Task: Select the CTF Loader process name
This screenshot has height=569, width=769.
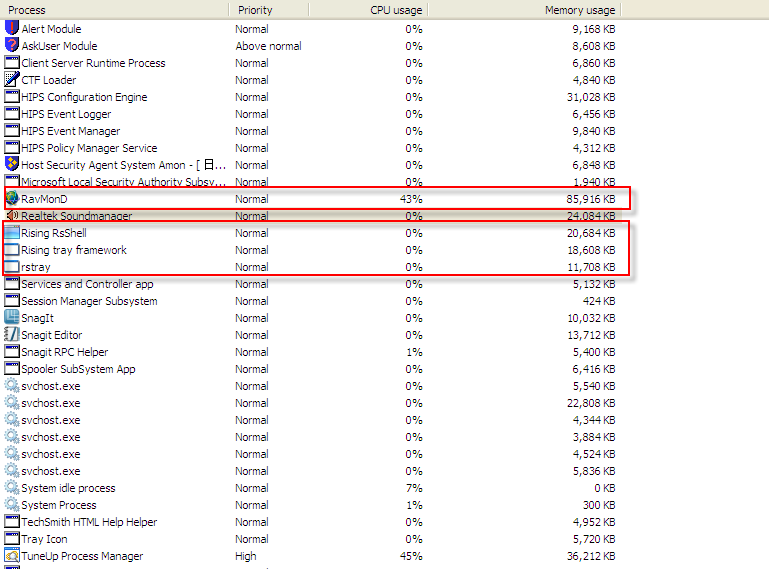Action: click(x=49, y=80)
